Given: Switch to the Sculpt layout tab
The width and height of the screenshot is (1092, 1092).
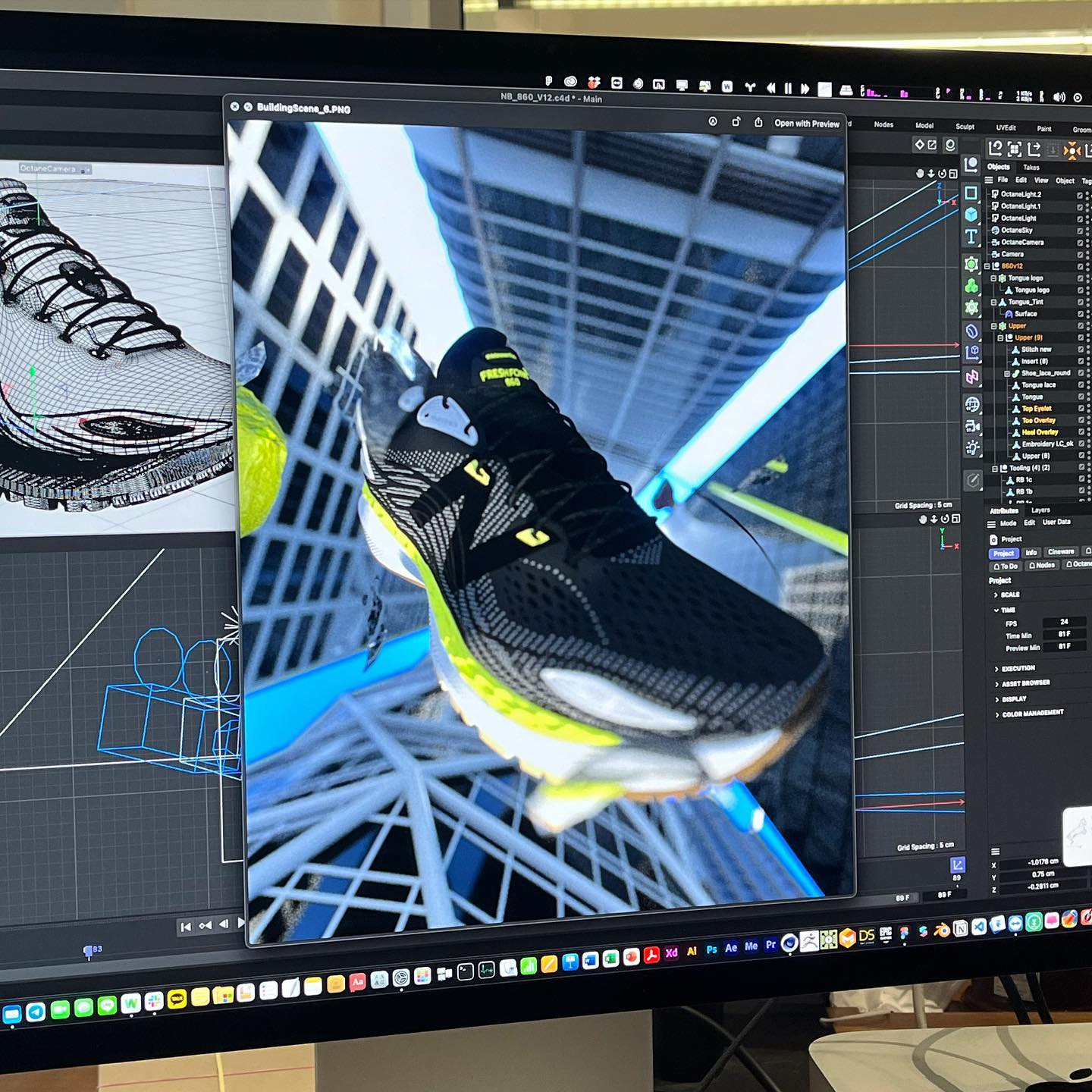Looking at the screenshot, I should click(x=965, y=127).
